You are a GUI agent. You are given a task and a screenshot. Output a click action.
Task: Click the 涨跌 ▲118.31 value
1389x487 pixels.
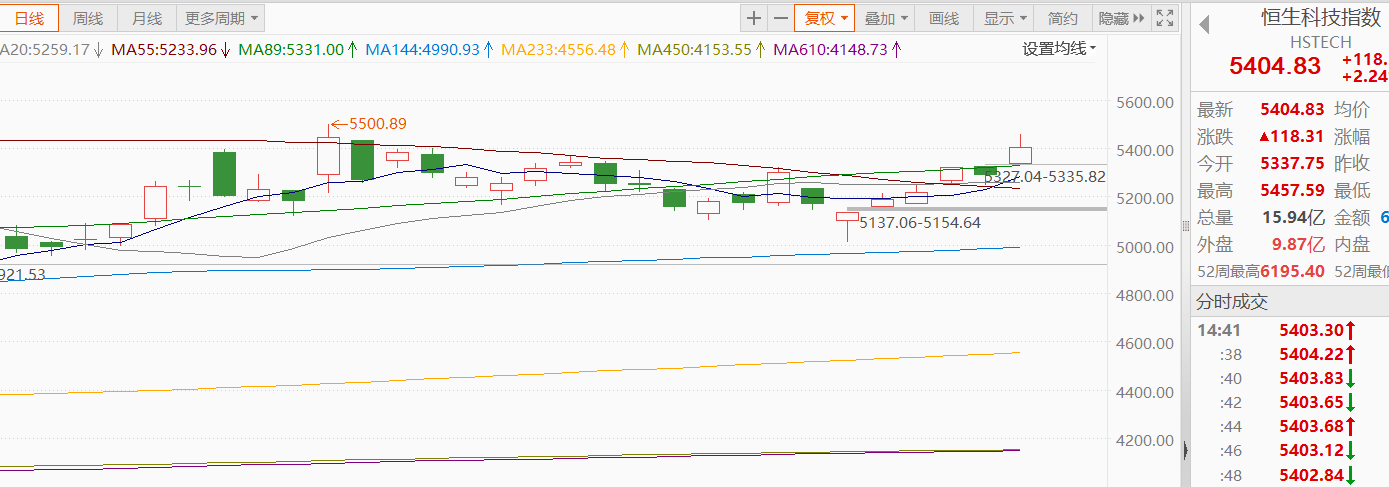coord(1292,137)
